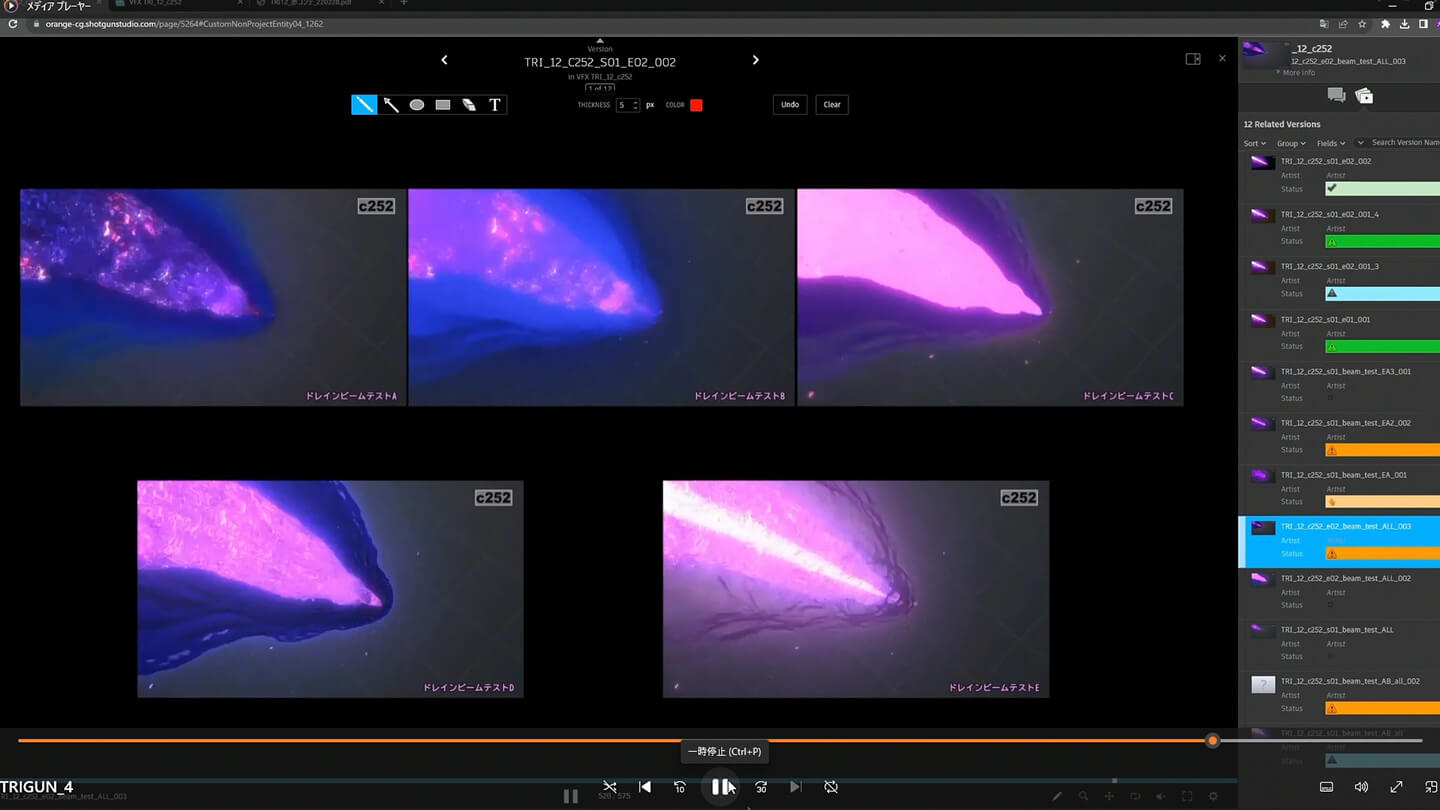1440x810 pixels.
Task: Go to the previous version arrow
Action: [x=444, y=60]
